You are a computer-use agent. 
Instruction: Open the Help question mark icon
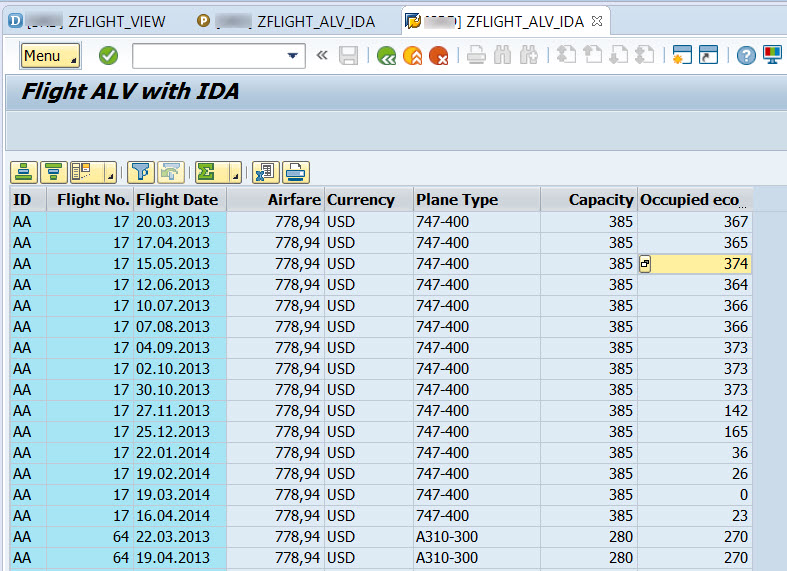coord(746,56)
